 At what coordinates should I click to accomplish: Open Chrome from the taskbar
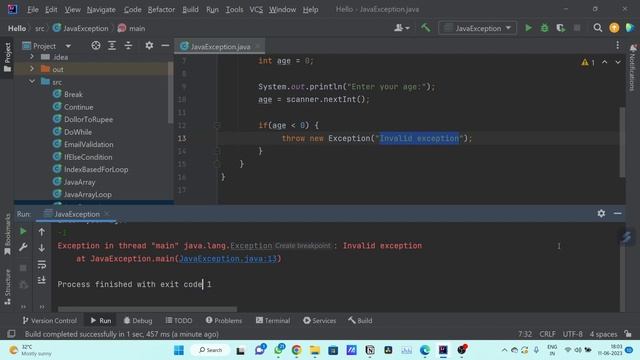click(x=296, y=350)
